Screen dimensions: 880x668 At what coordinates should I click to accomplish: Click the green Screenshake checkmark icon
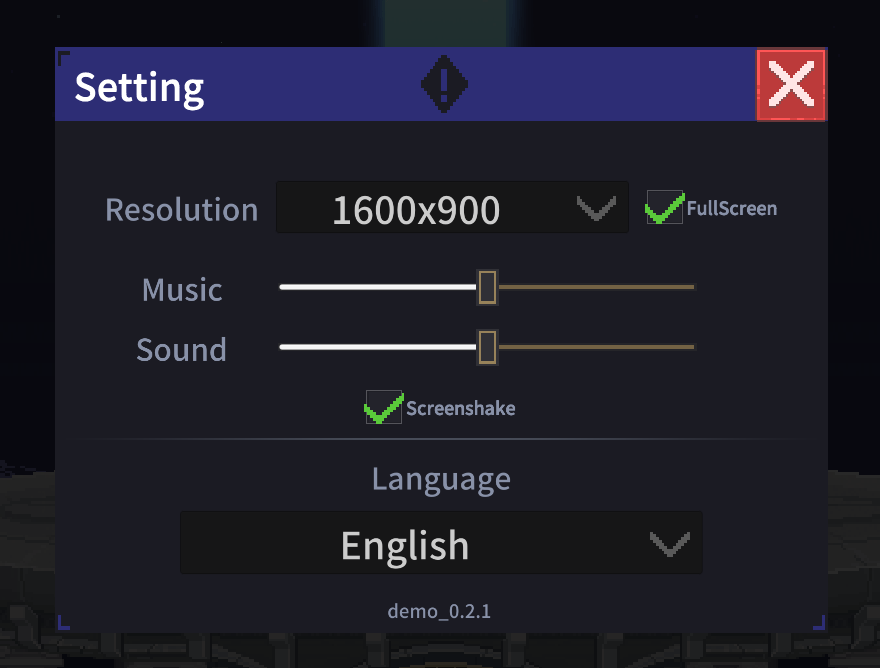(x=383, y=408)
